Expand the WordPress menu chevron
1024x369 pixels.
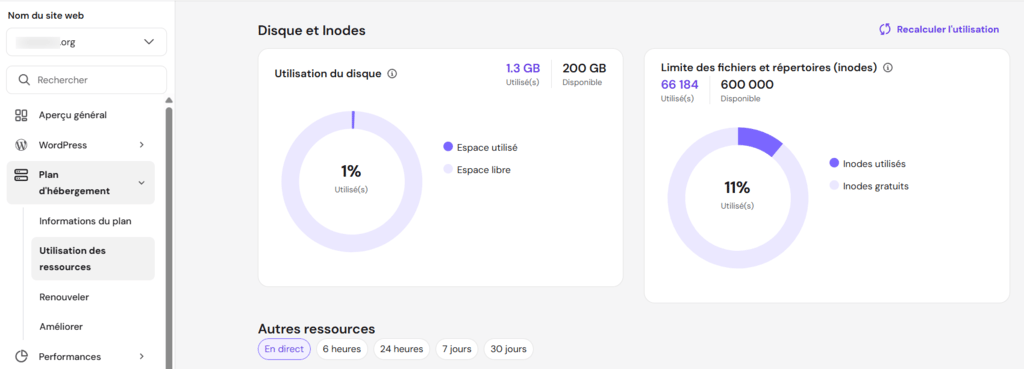tap(142, 145)
